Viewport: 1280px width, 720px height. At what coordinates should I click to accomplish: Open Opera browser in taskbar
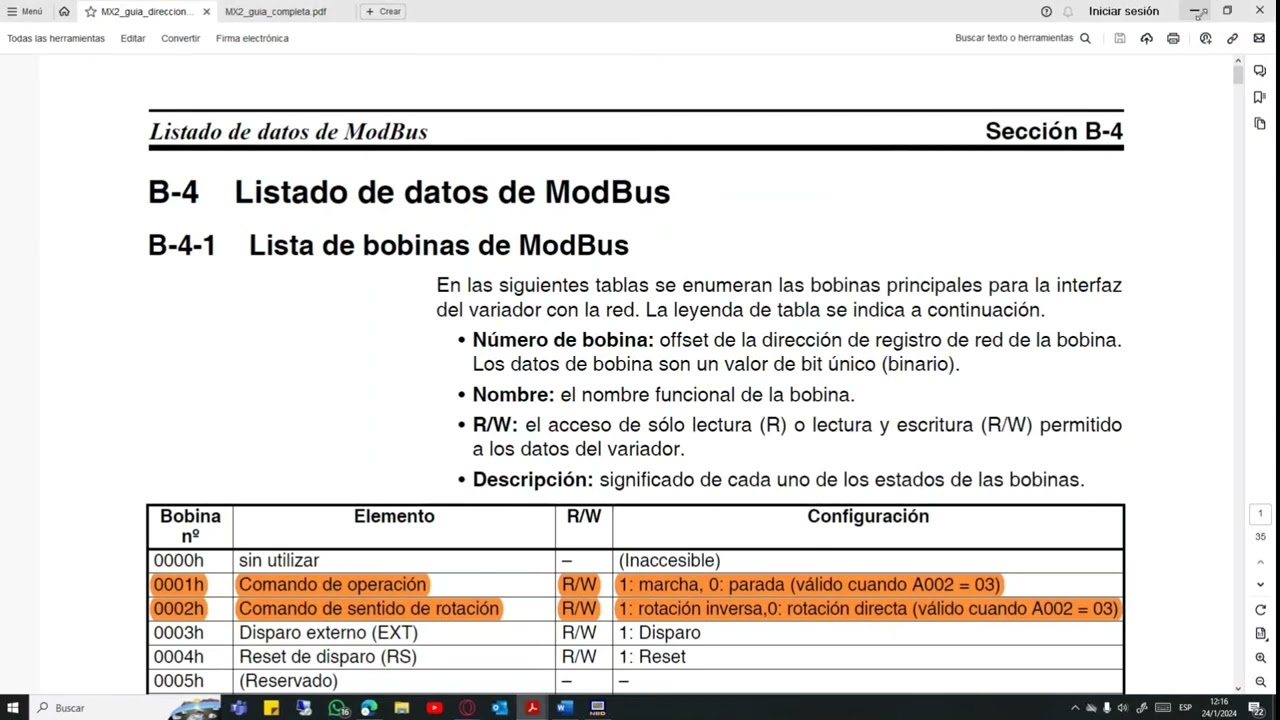pos(467,708)
